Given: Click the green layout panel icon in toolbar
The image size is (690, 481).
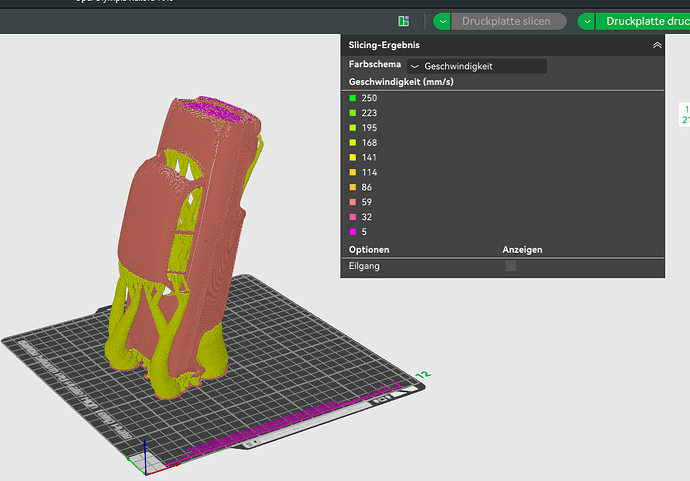Looking at the screenshot, I should 404,21.
